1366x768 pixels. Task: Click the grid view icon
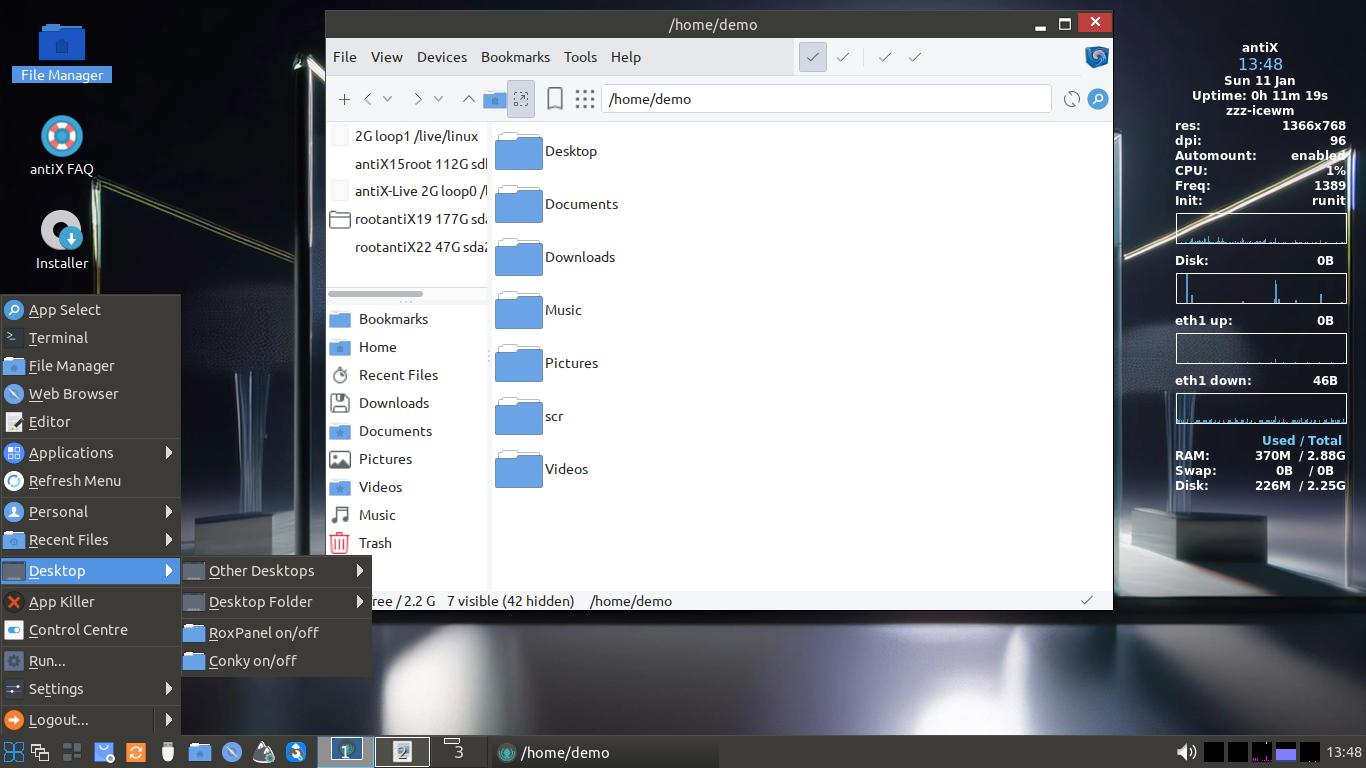pyautogui.click(x=585, y=99)
